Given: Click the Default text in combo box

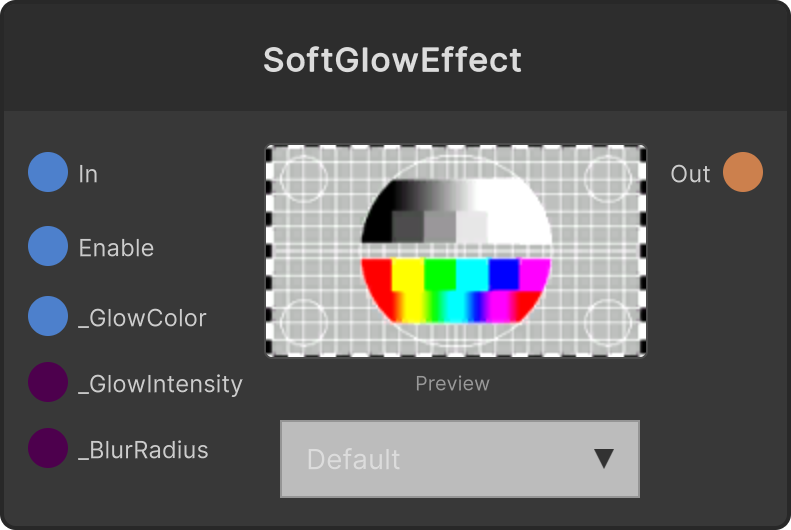Looking at the screenshot, I should (x=353, y=459).
